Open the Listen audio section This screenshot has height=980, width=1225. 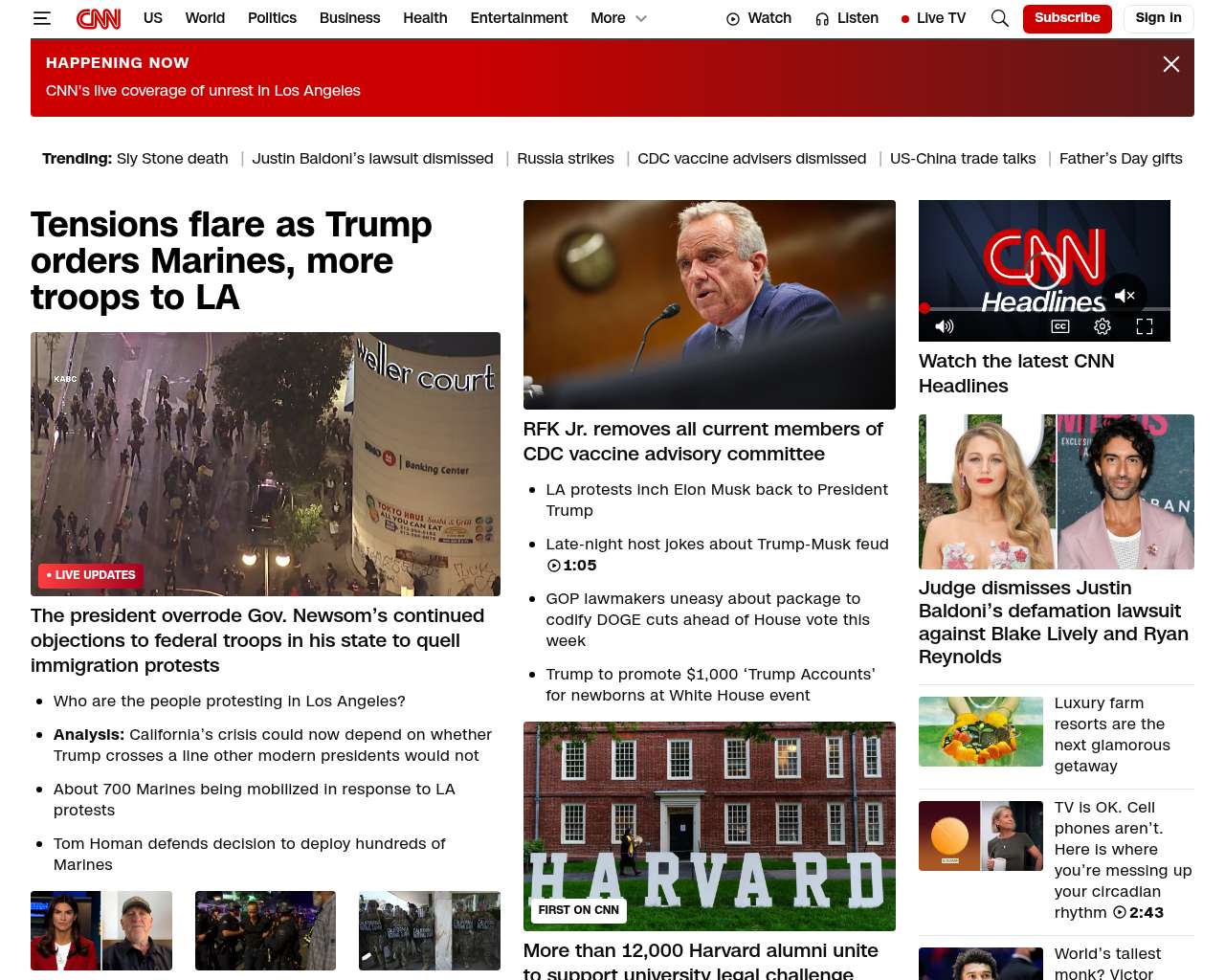tap(847, 18)
